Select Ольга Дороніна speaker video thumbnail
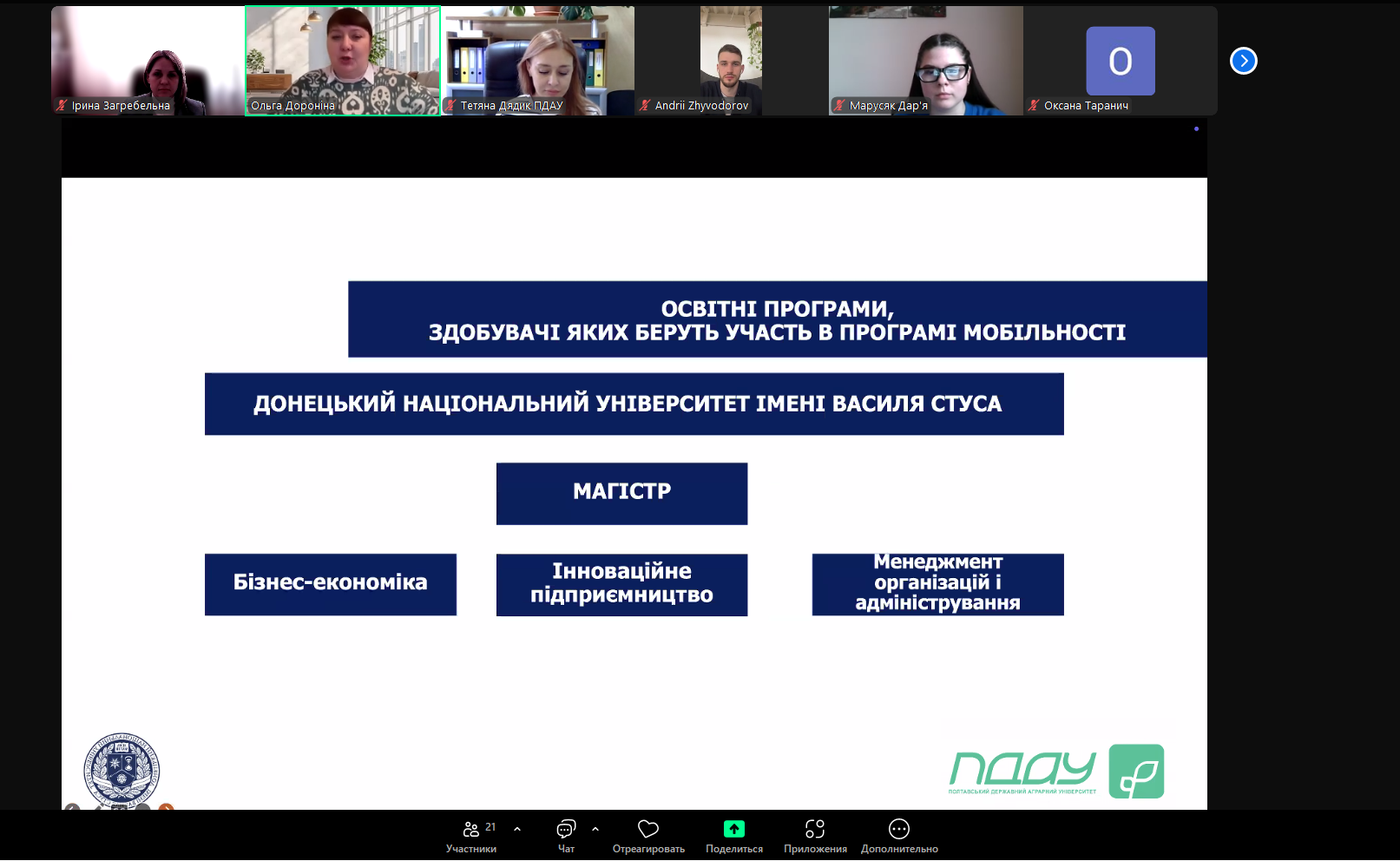1400x861 pixels. (x=343, y=61)
